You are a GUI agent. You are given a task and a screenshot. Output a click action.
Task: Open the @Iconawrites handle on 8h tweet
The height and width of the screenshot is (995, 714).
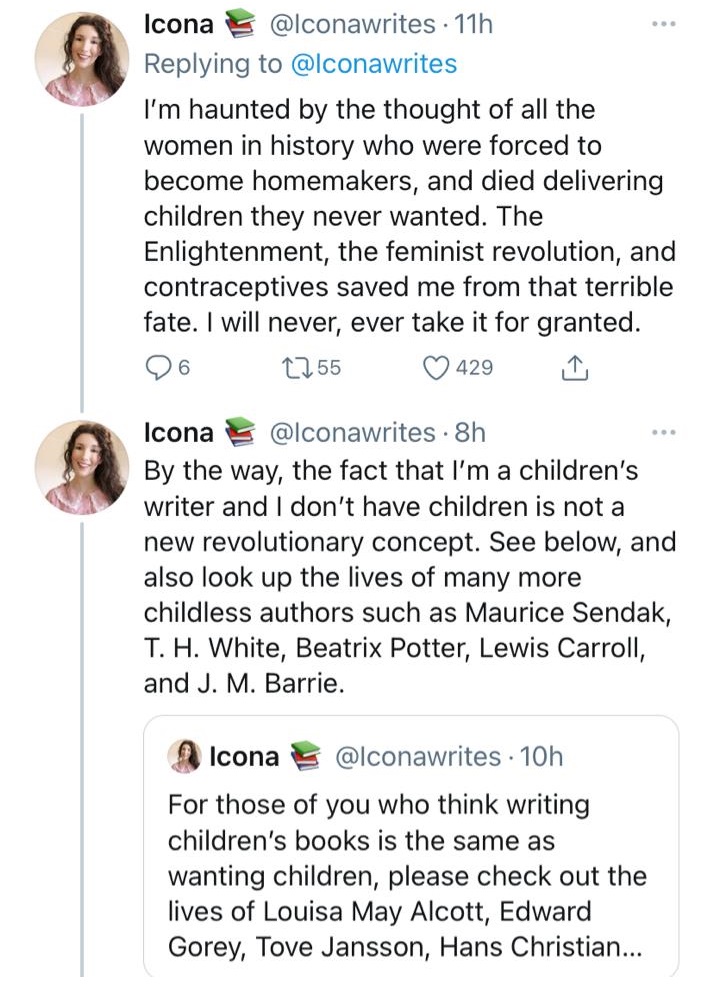pyautogui.click(x=353, y=433)
